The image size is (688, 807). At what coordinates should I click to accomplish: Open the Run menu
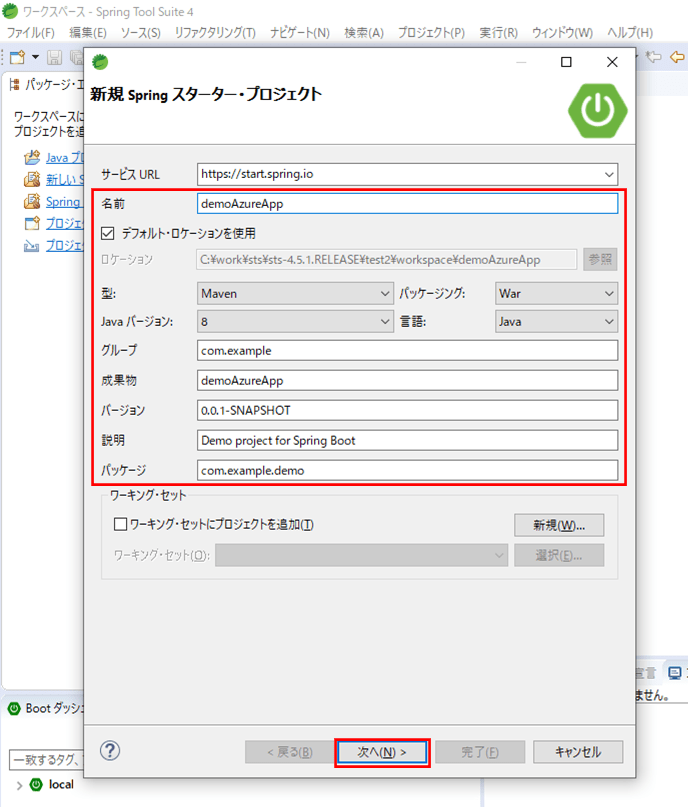tap(499, 33)
